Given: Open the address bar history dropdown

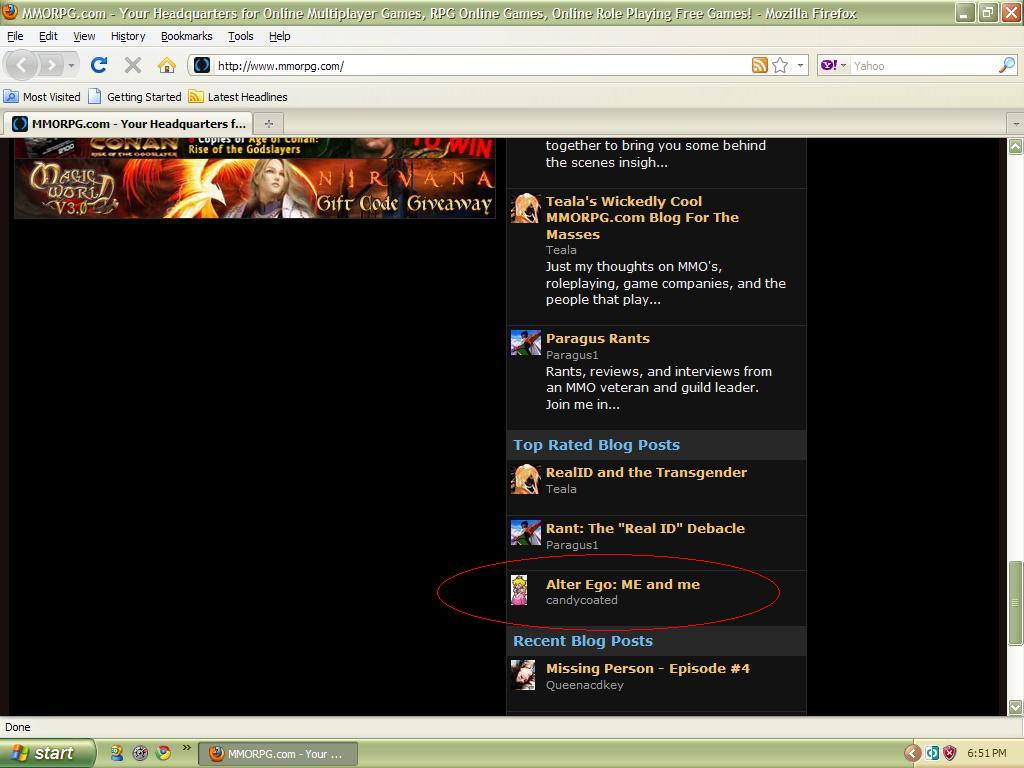Looking at the screenshot, I should click(x=800, y=65).
